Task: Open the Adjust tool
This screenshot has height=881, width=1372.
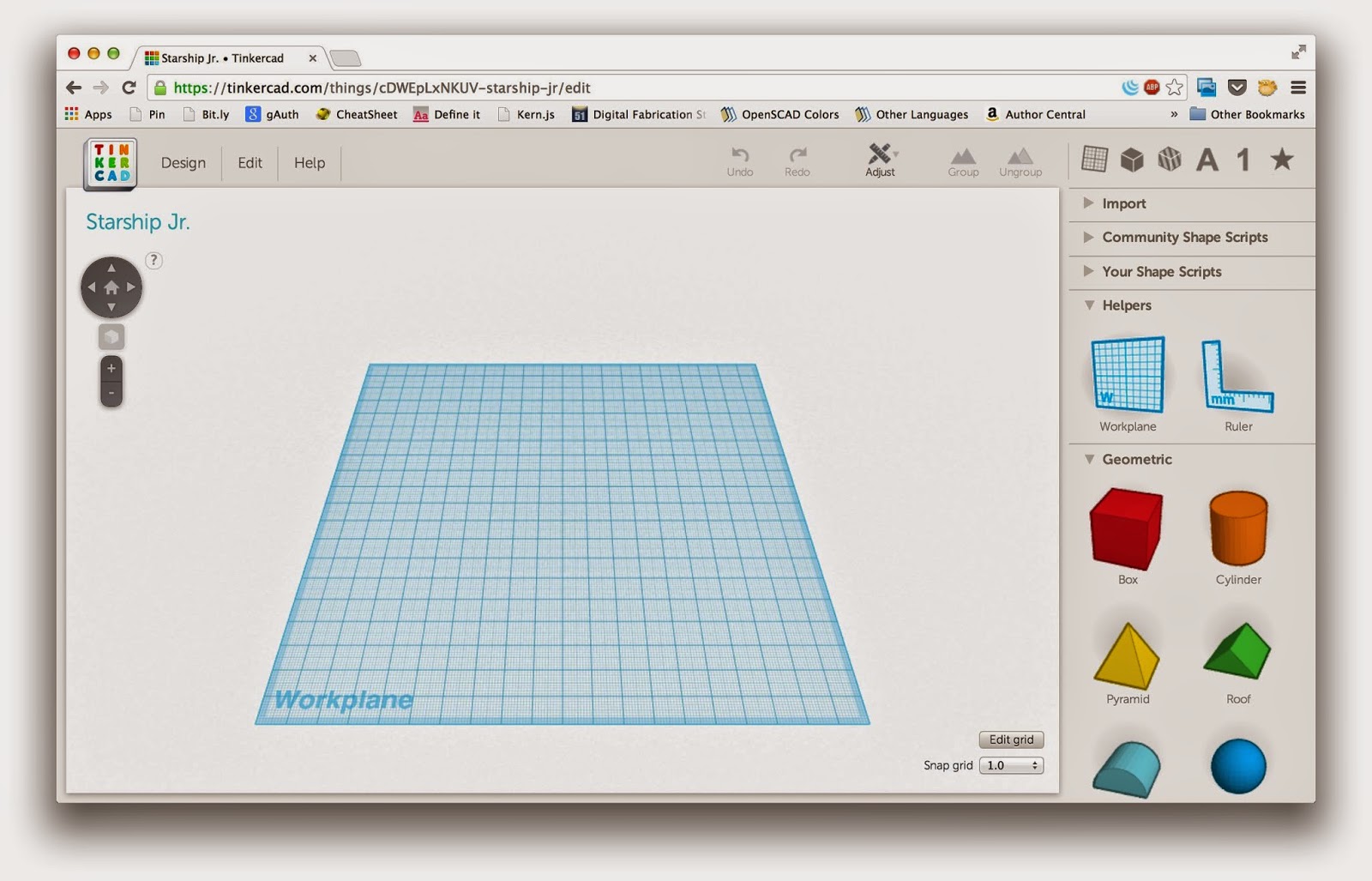Action: 881,160
